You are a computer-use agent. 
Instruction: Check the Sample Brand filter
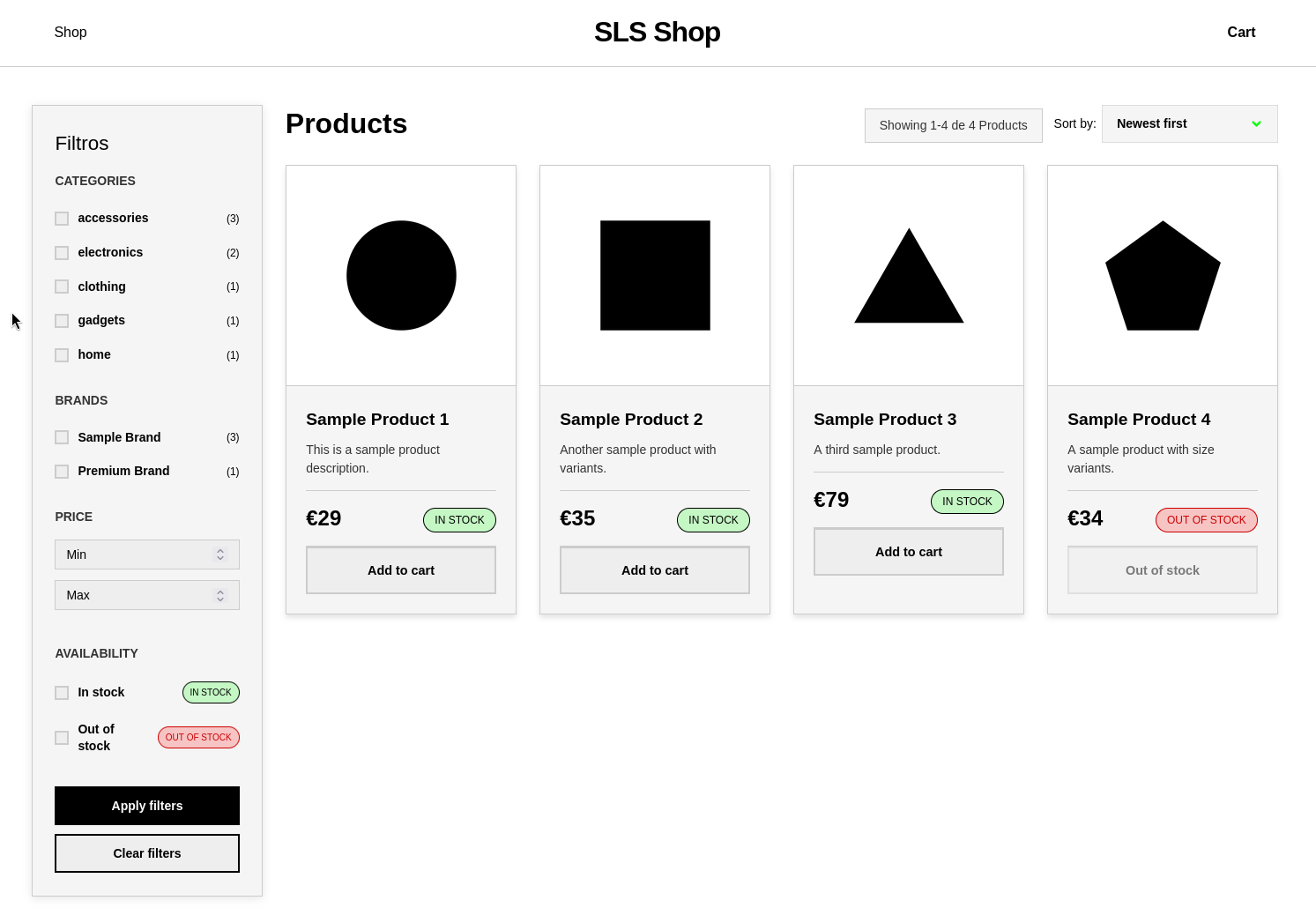click(62, 437)
